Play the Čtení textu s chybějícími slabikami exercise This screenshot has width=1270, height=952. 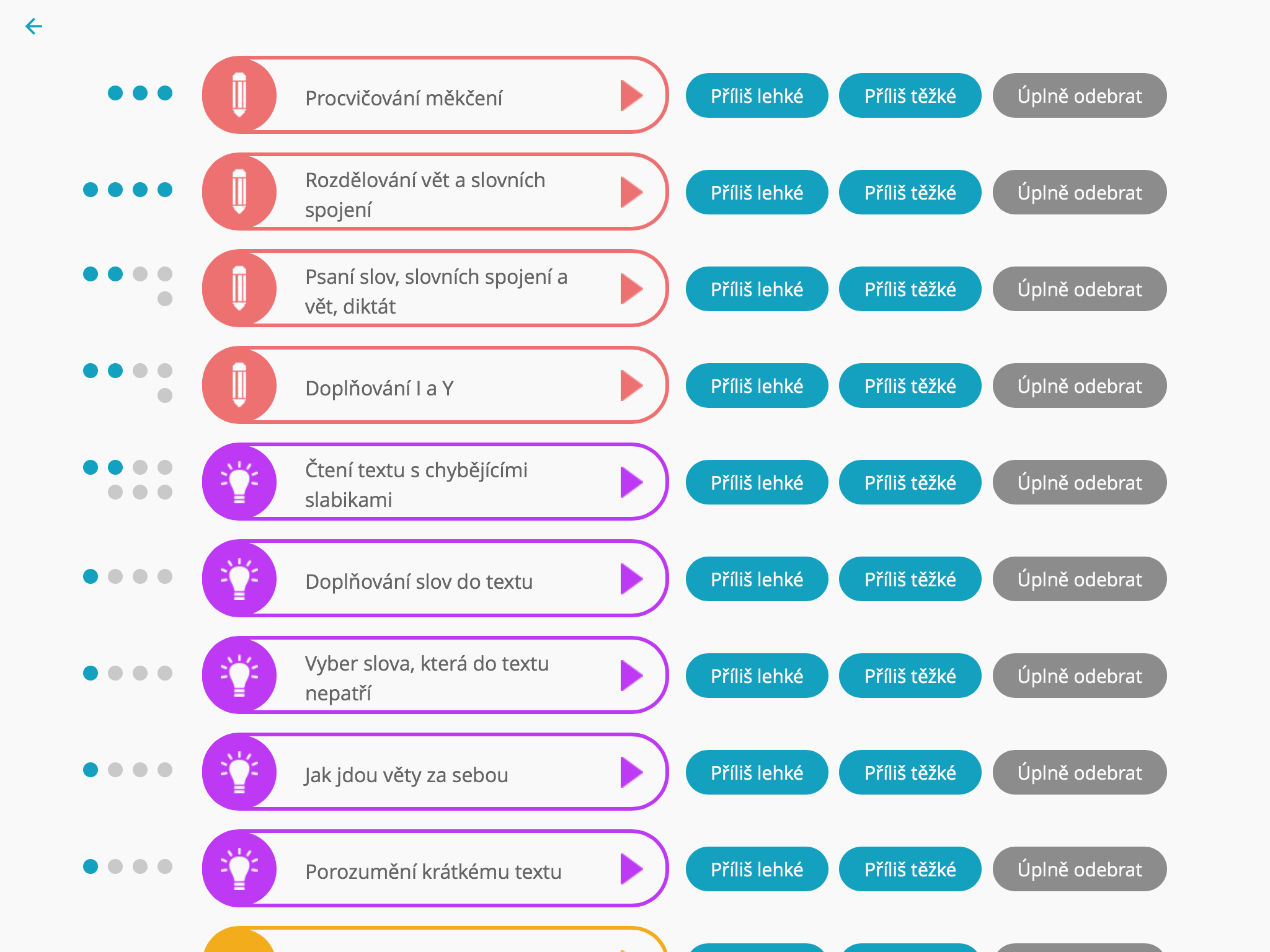(631, 482)
